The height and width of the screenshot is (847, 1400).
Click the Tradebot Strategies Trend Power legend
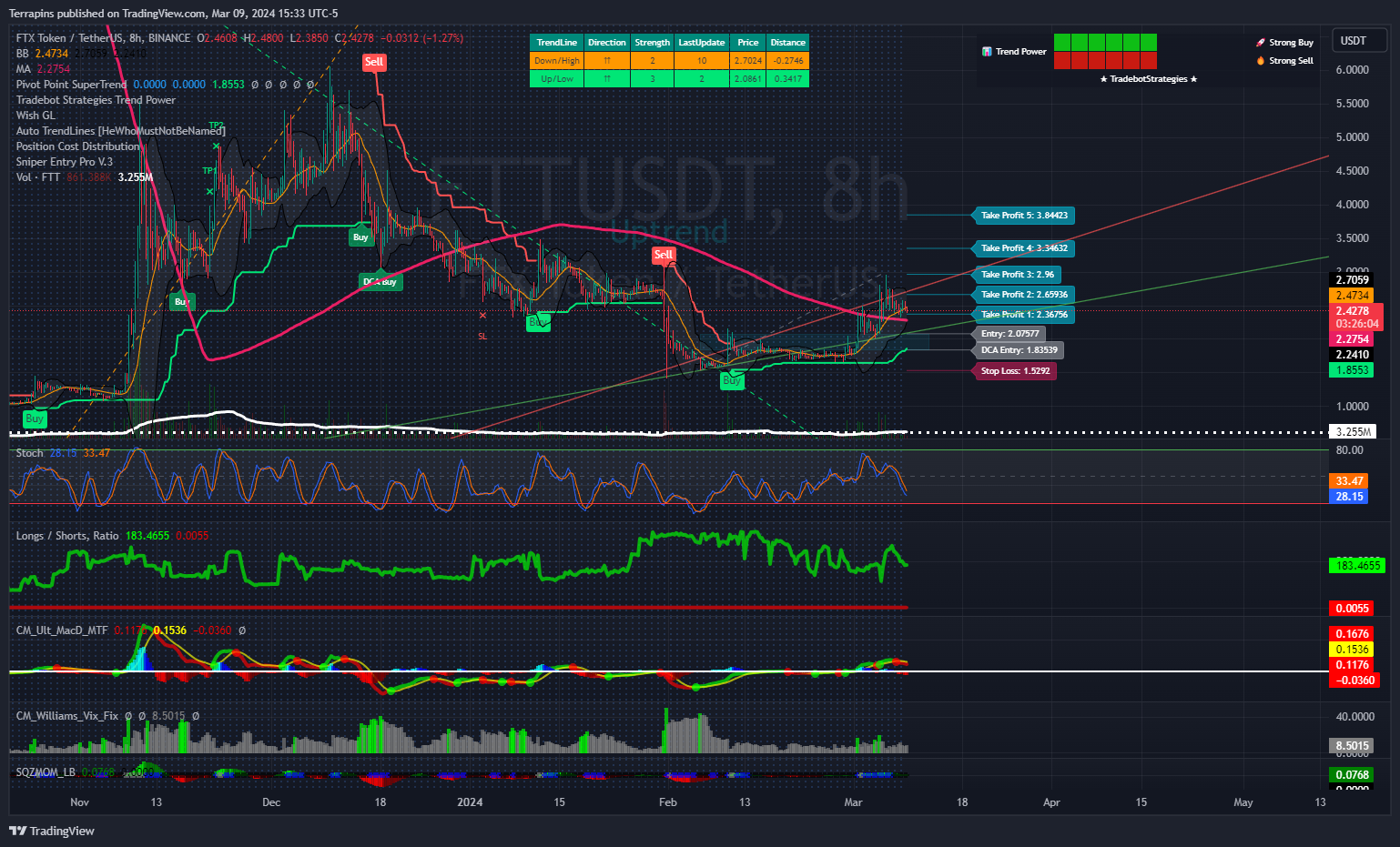[x=96, y=100]
